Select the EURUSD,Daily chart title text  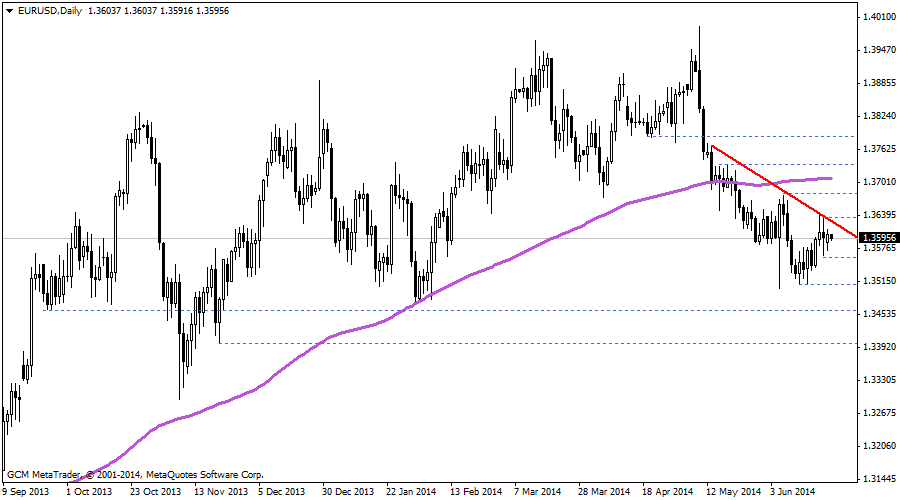coord(50,11)
